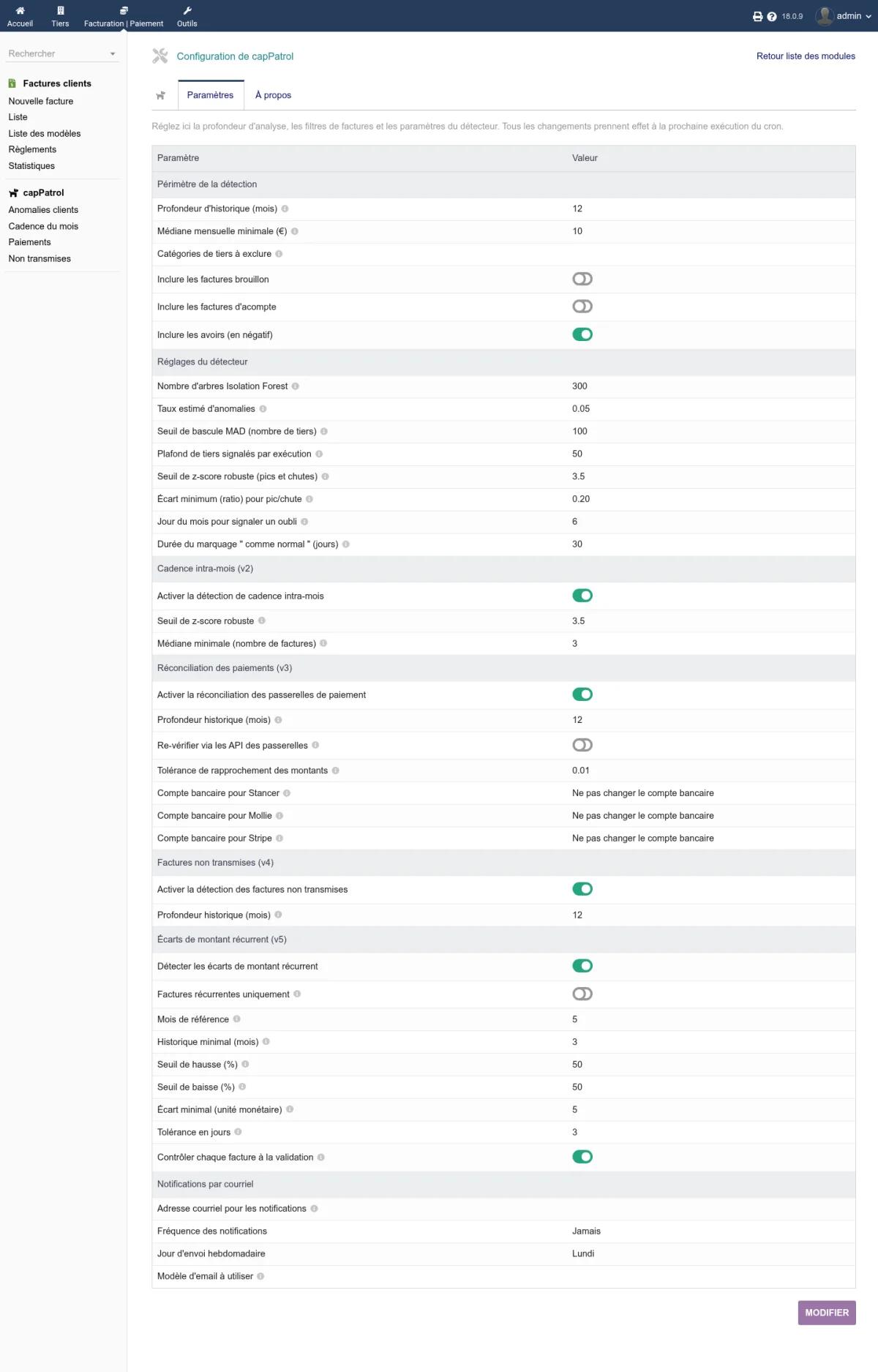
Task: Click info icon for Adresse courriel notifications
Action: 314,1209
